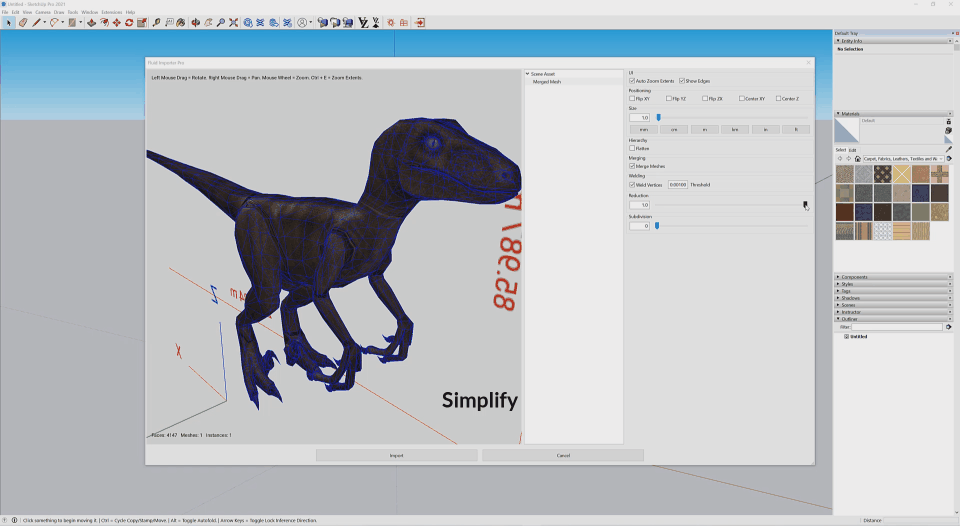Set size units to mm
The image size is (960, 526).
coord(643,129)
